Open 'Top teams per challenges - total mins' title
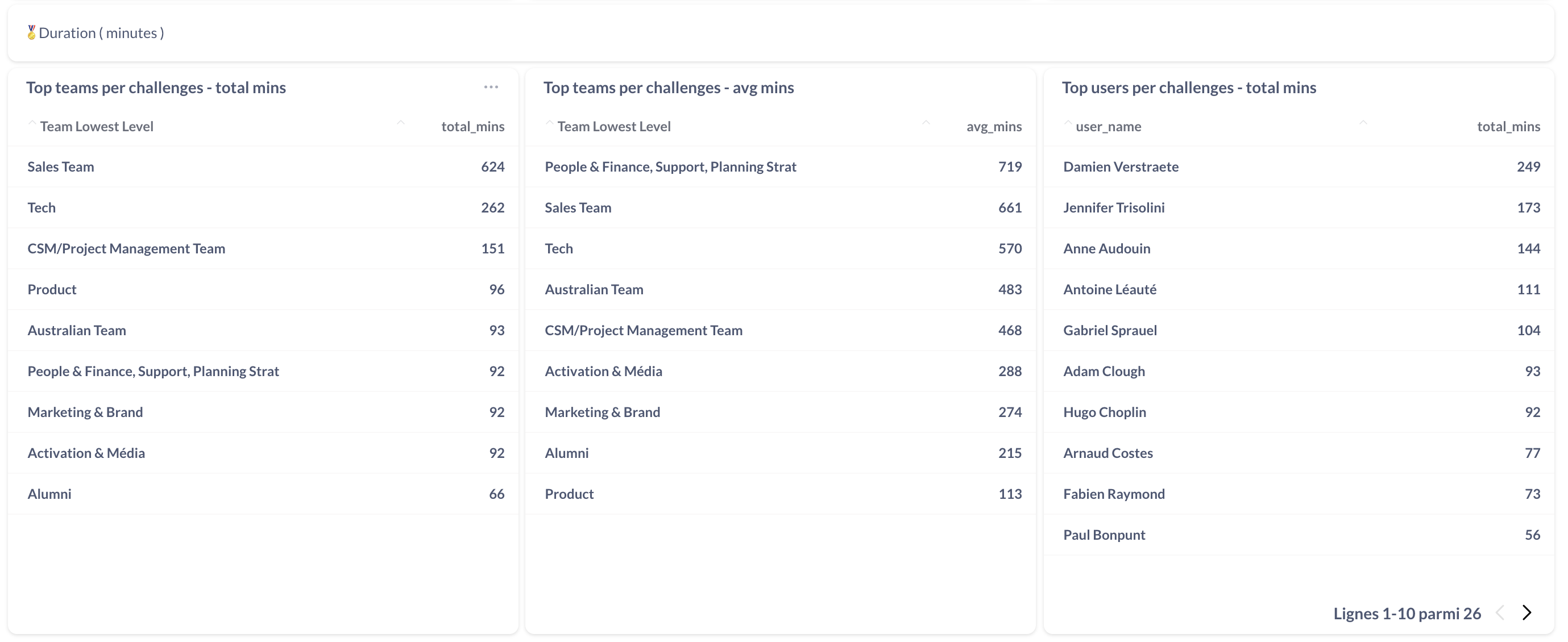This screenshot has height=642, width=1568. (x=156, y=87)
